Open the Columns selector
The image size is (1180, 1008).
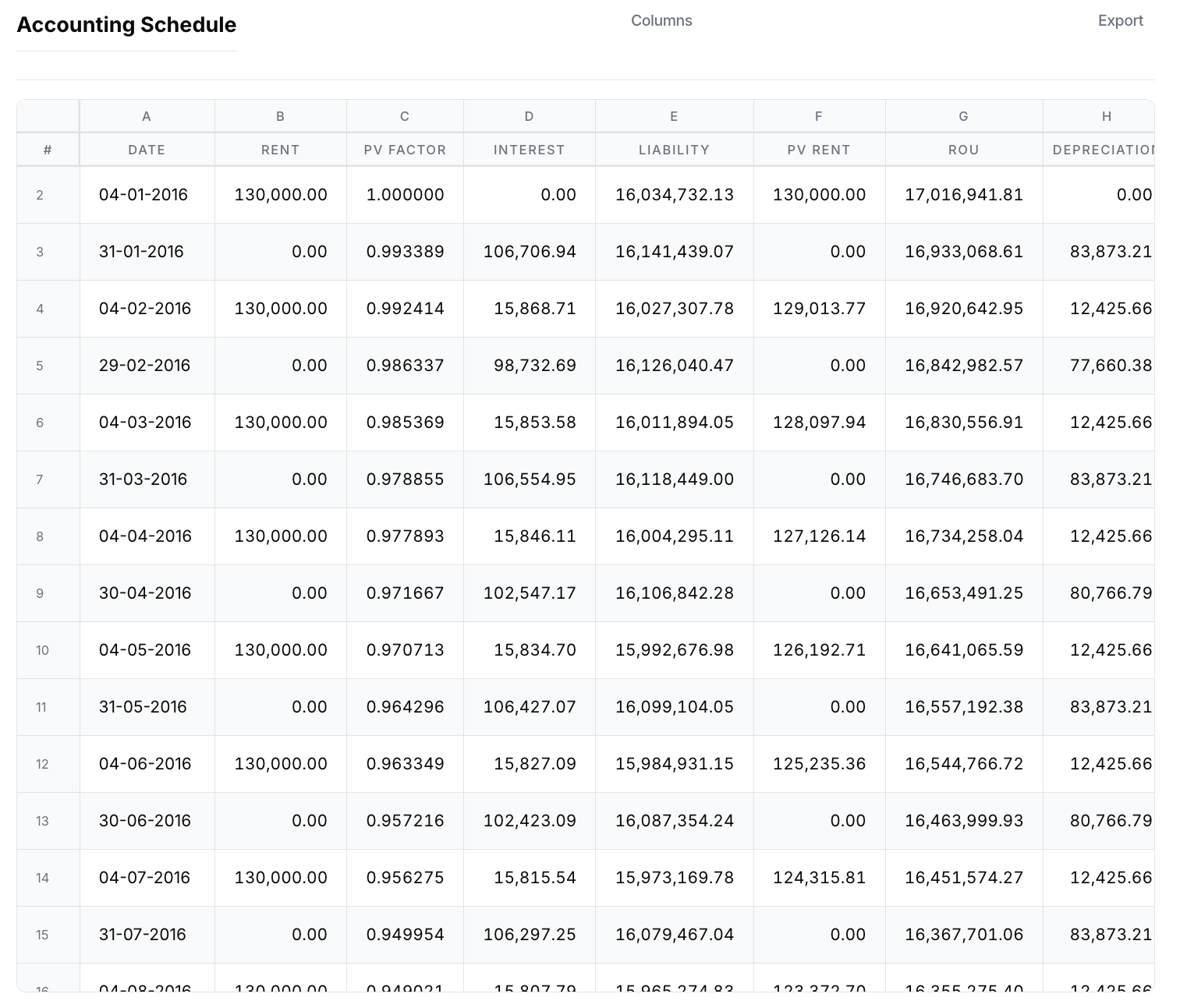click(x=661, y=21)
